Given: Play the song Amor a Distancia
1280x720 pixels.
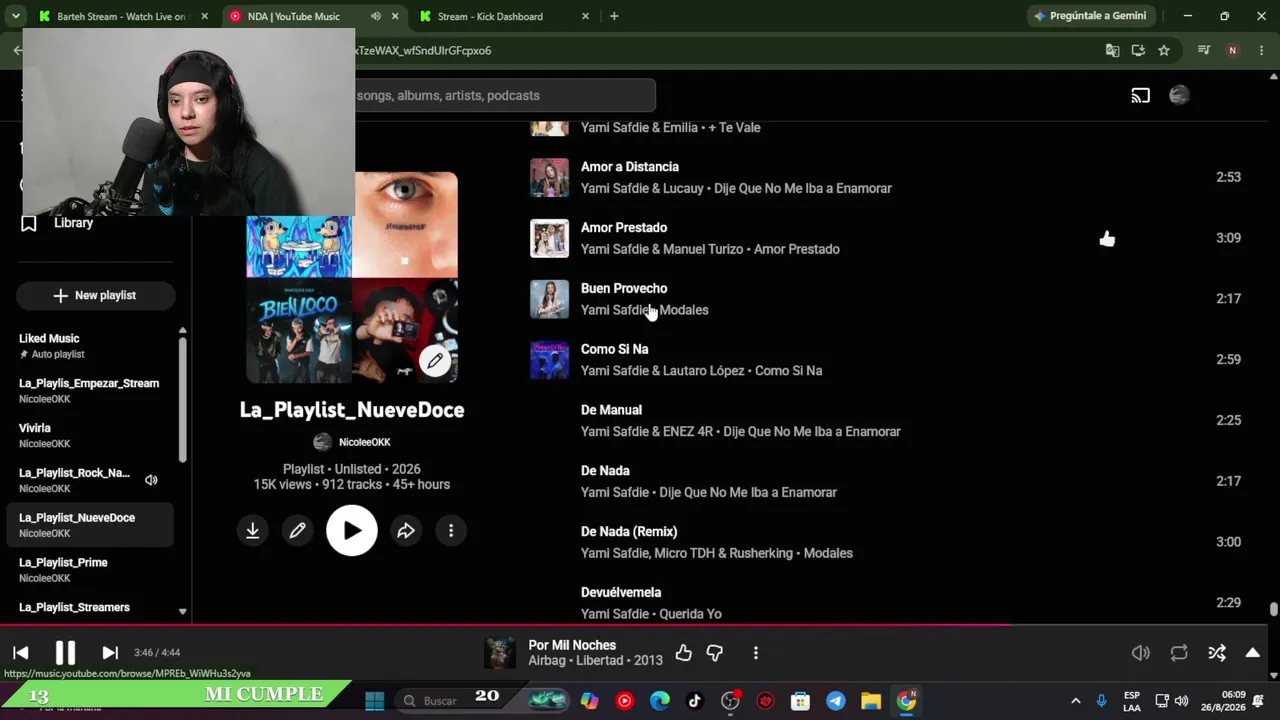Looking at the screenshot, I should pos(630,167).
